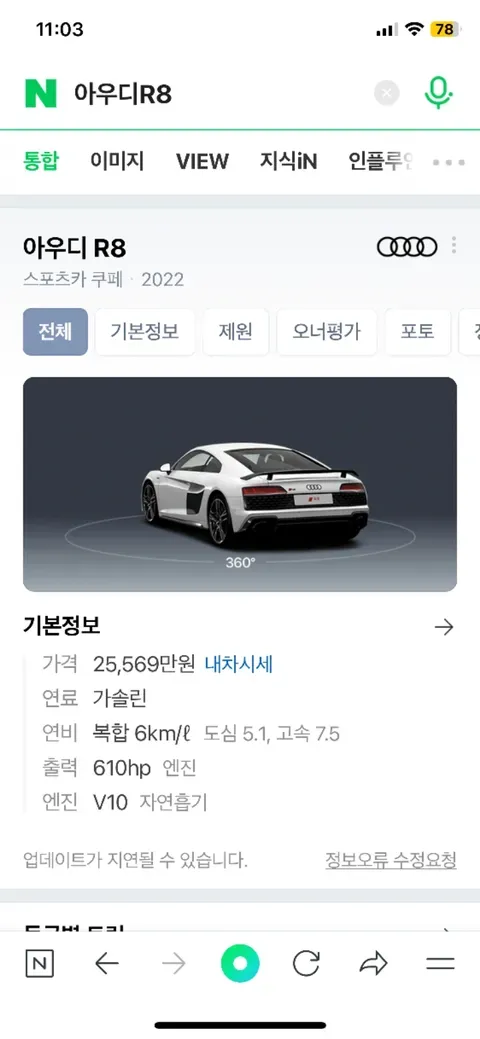Image resolution: width=480 pixels, height=1039 pixels.
Task: Tap the Naver home N icon in bottom bar
Action: (40, 964)
